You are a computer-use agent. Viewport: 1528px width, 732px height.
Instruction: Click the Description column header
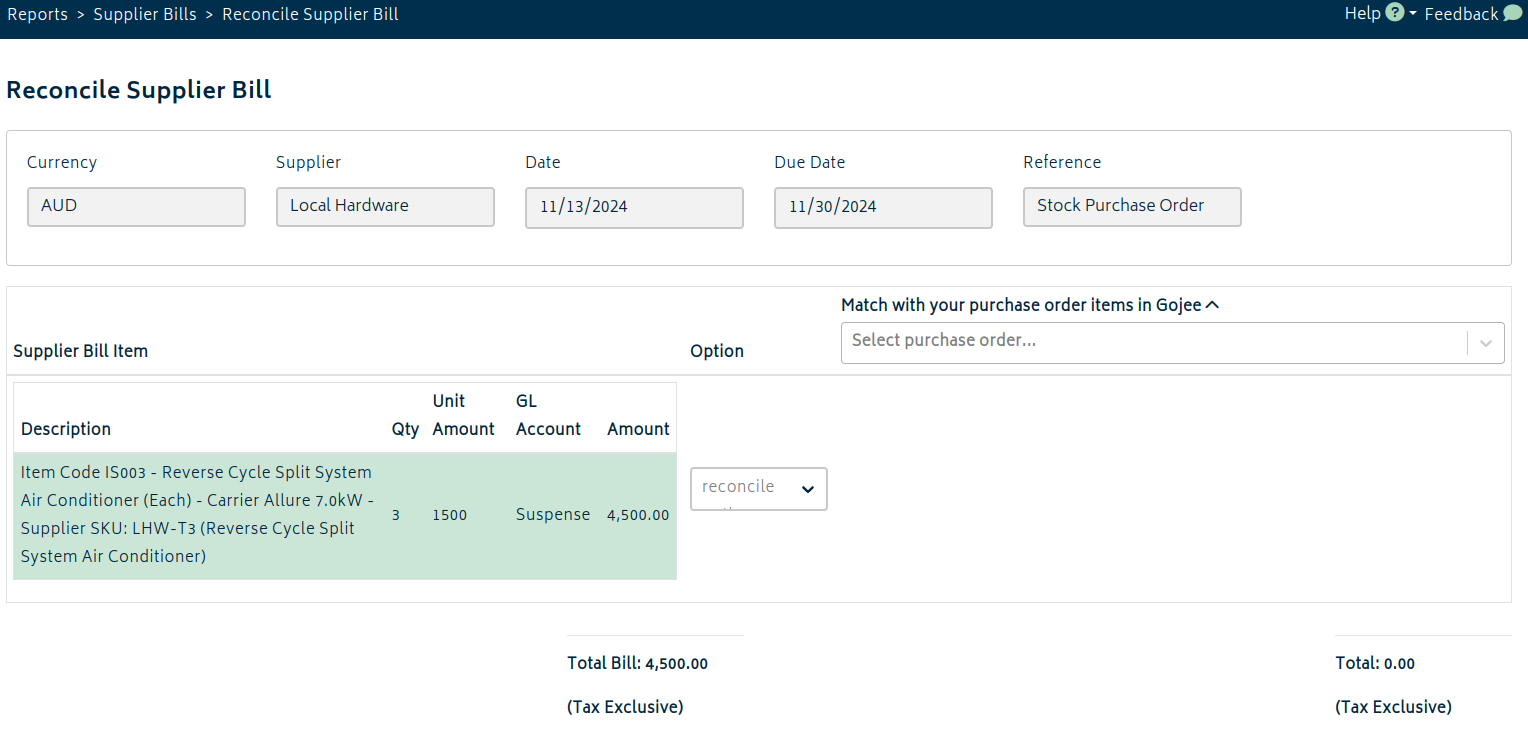tap(66, 429)
